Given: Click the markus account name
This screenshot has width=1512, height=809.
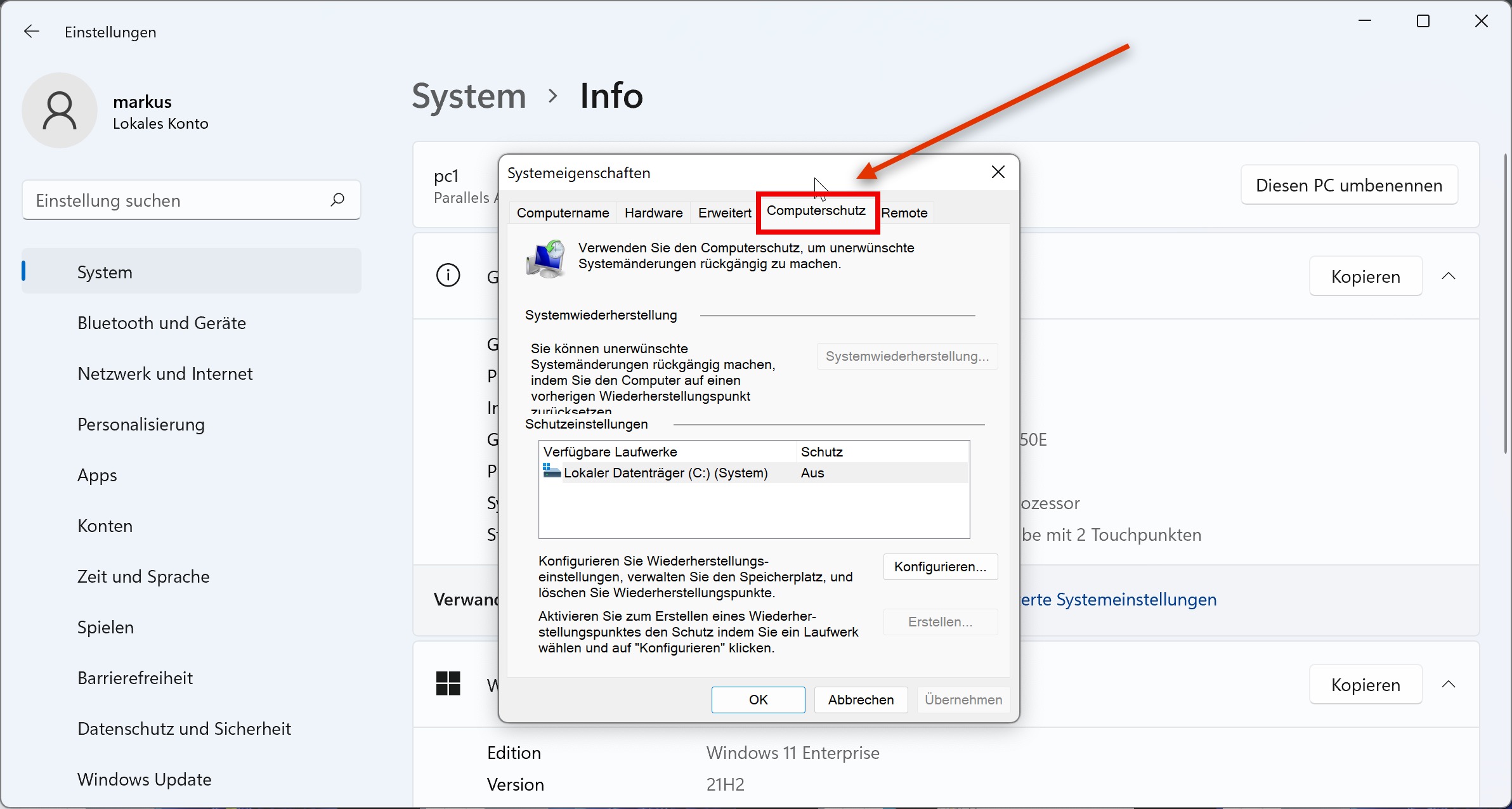Looking at the screenshot, I should [x=142, y=102].
